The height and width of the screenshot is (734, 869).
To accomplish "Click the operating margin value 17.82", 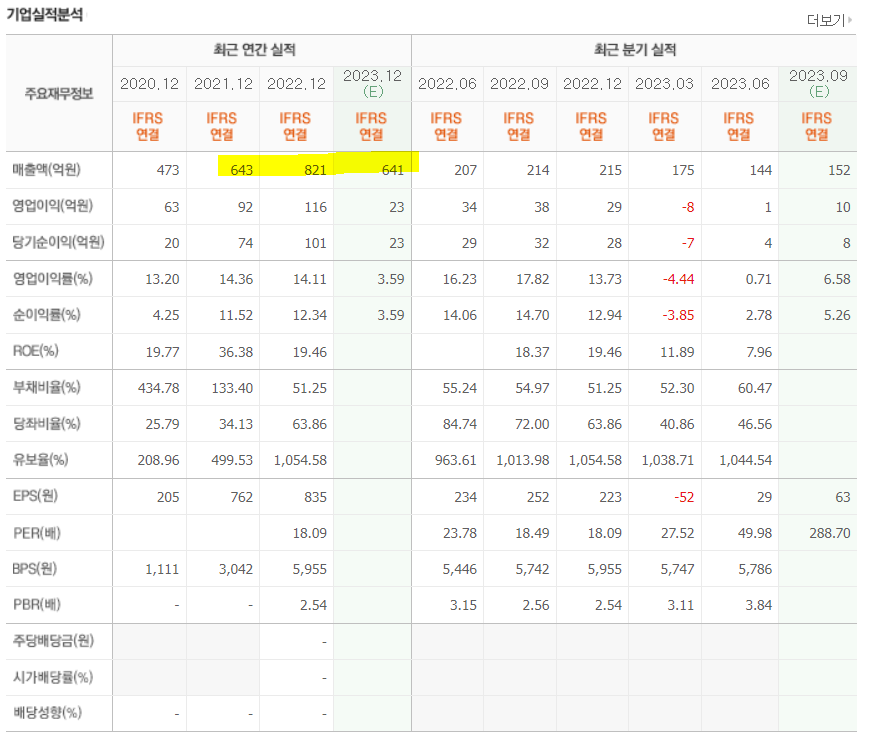I will click(x=532, y=279).
